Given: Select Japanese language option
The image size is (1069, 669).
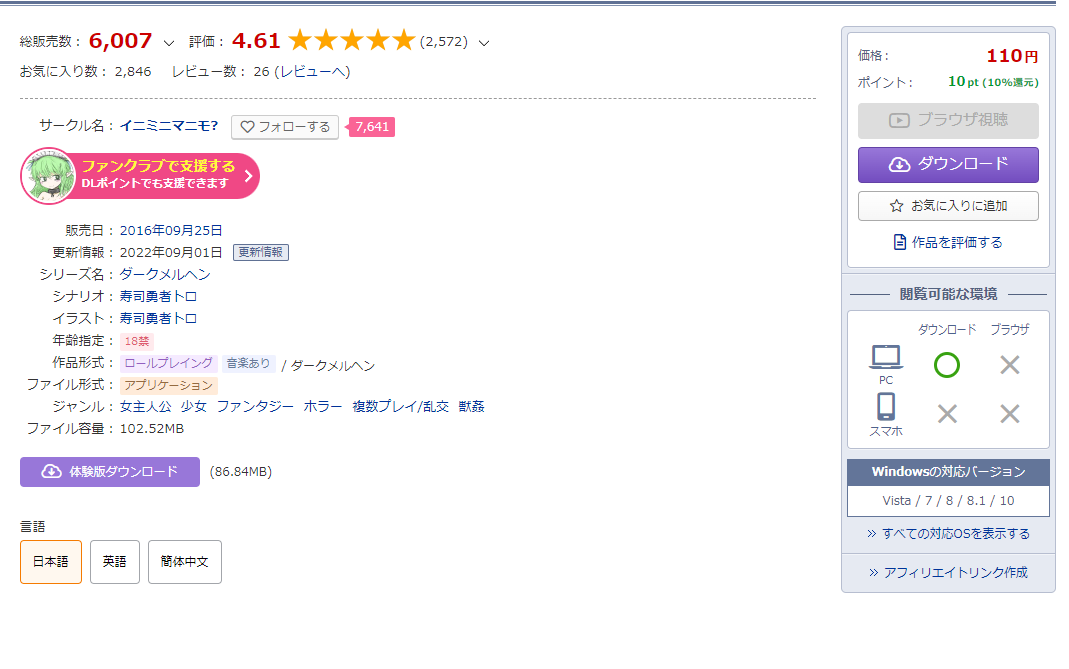Looking at the screenshot, I should 51,562.
